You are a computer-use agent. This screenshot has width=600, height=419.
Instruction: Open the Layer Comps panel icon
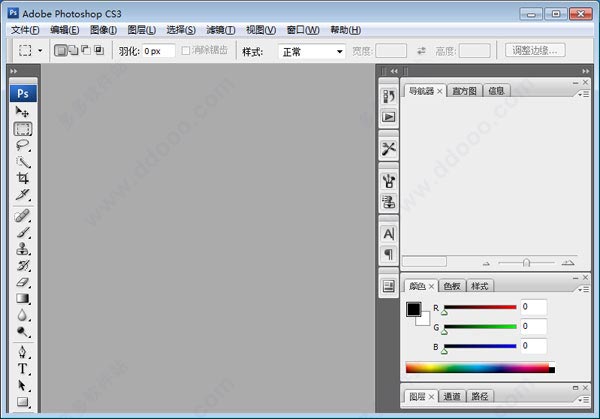tap(389, 286)
